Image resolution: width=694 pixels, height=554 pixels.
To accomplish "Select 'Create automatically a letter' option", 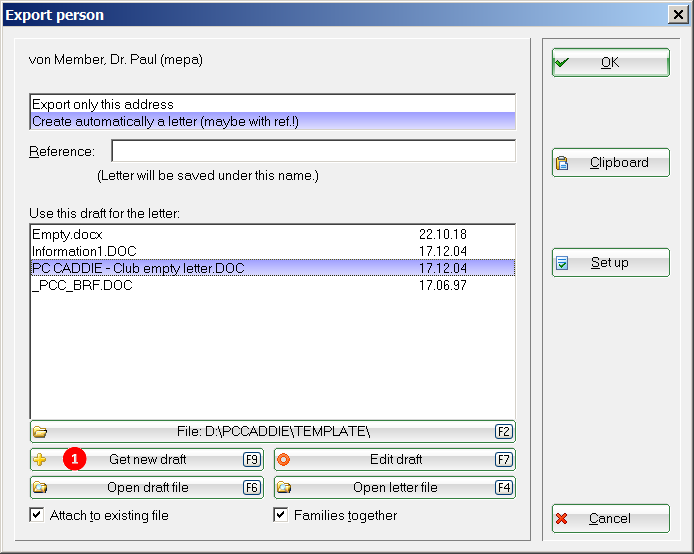I will [x=273, y=121].
